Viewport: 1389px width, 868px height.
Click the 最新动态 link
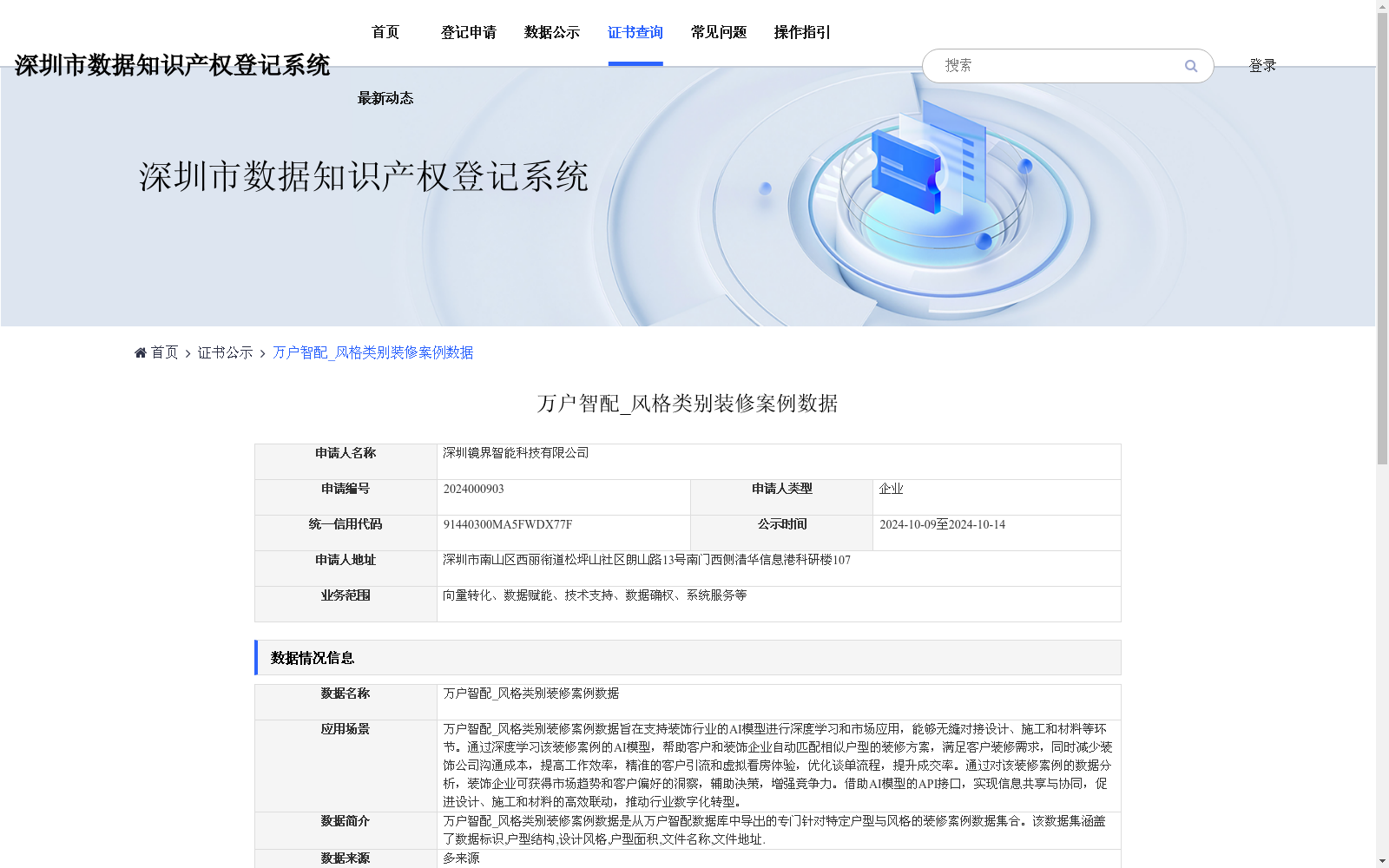click(385, 98)
